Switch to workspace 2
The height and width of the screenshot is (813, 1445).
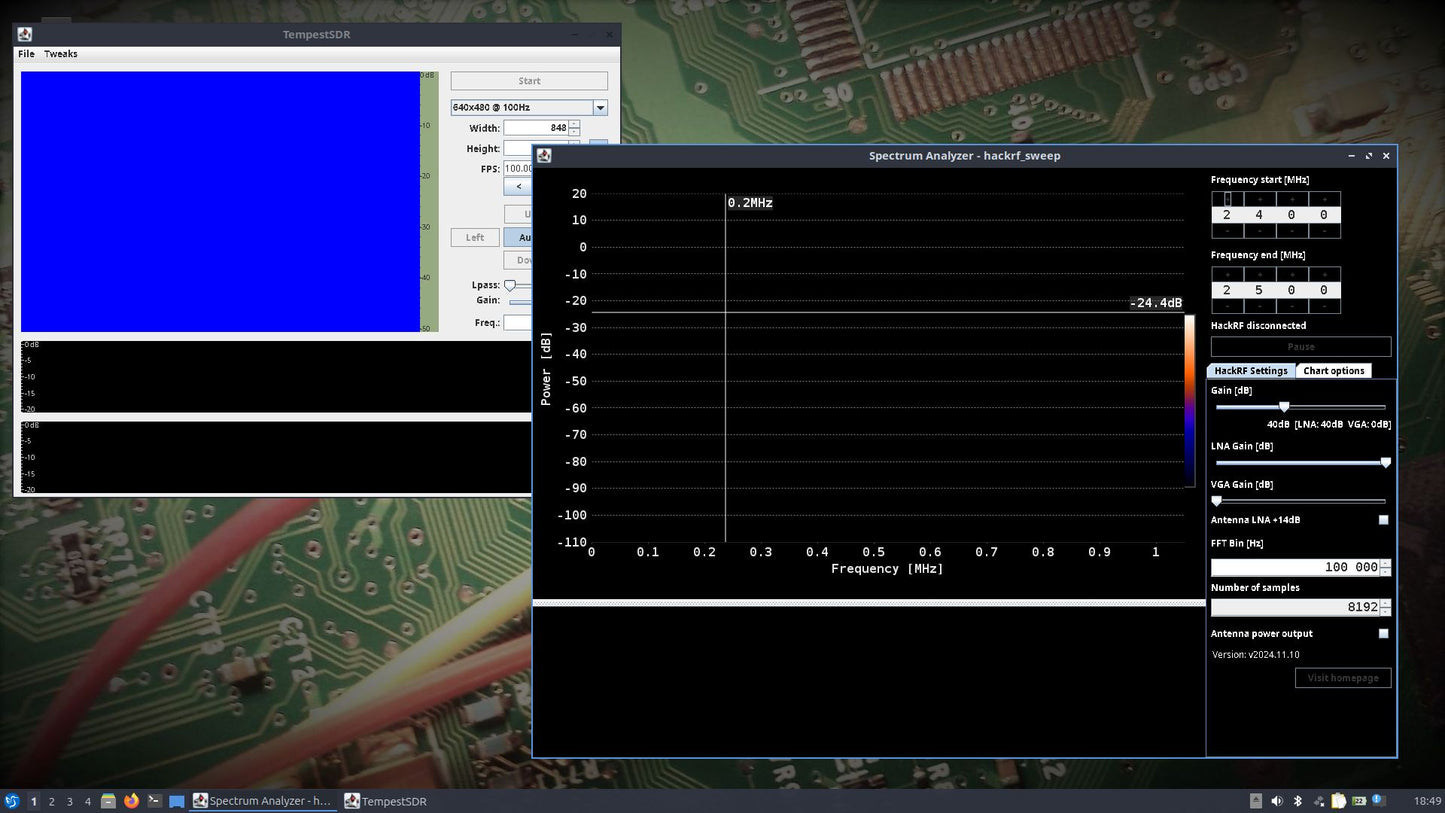click(51, 801)
